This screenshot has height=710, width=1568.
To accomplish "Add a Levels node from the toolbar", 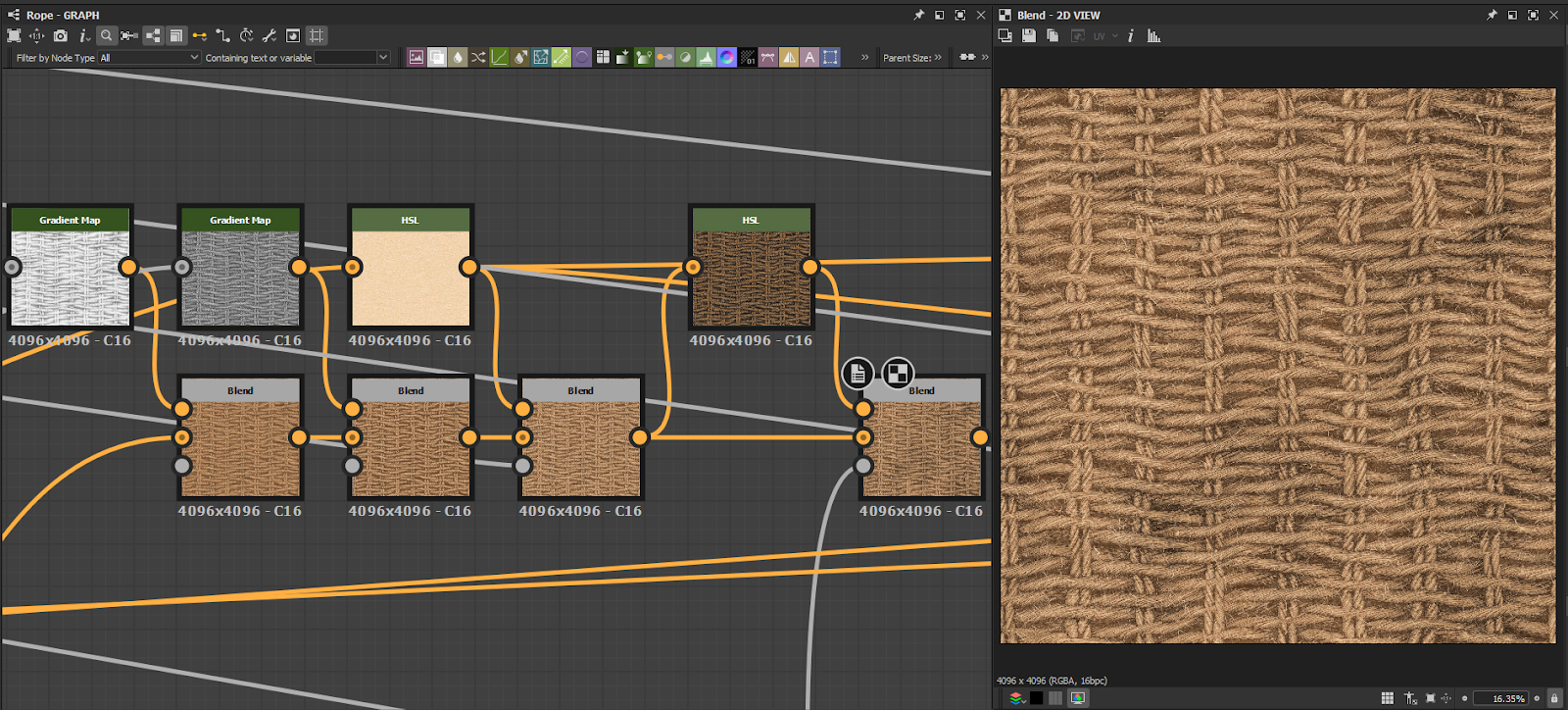I will [x=706, y=58].
